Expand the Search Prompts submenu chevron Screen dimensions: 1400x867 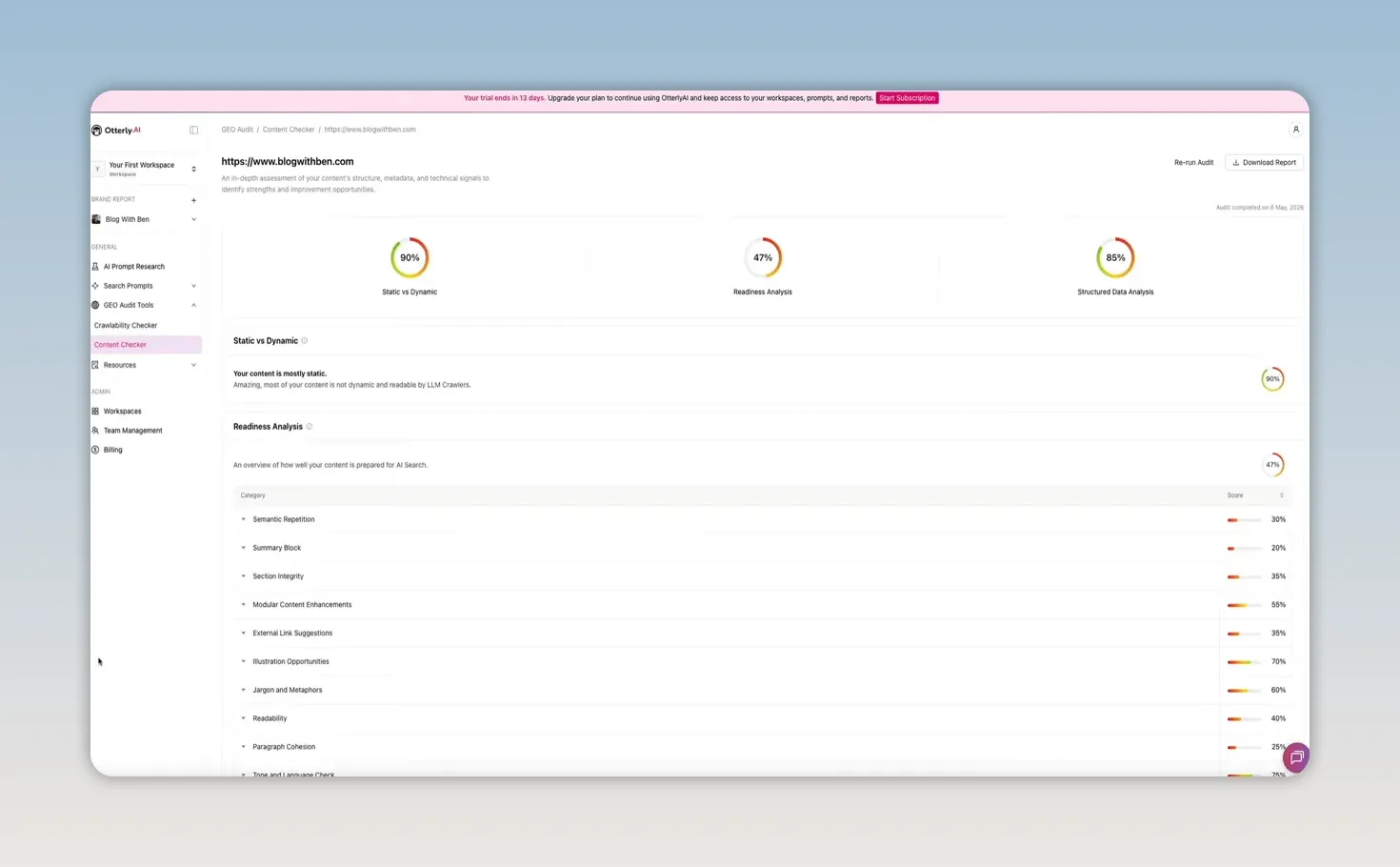193,286
